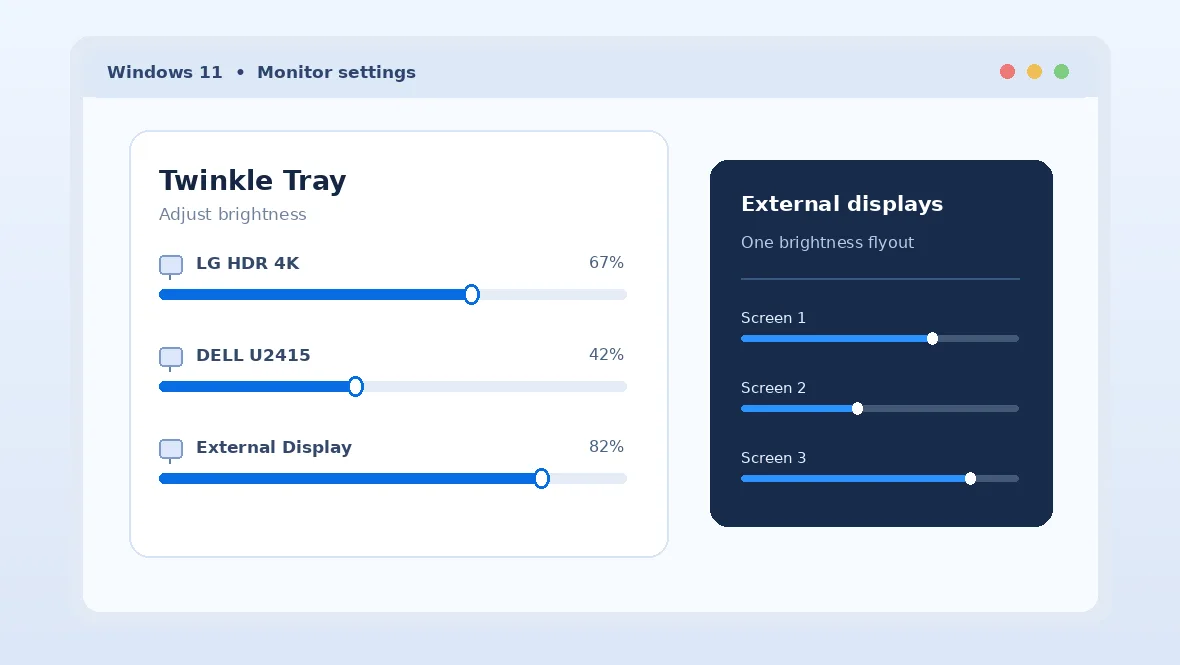1180x665 pixels.
Task: Click the DELL U2415 label
Action: coord(253,355)
